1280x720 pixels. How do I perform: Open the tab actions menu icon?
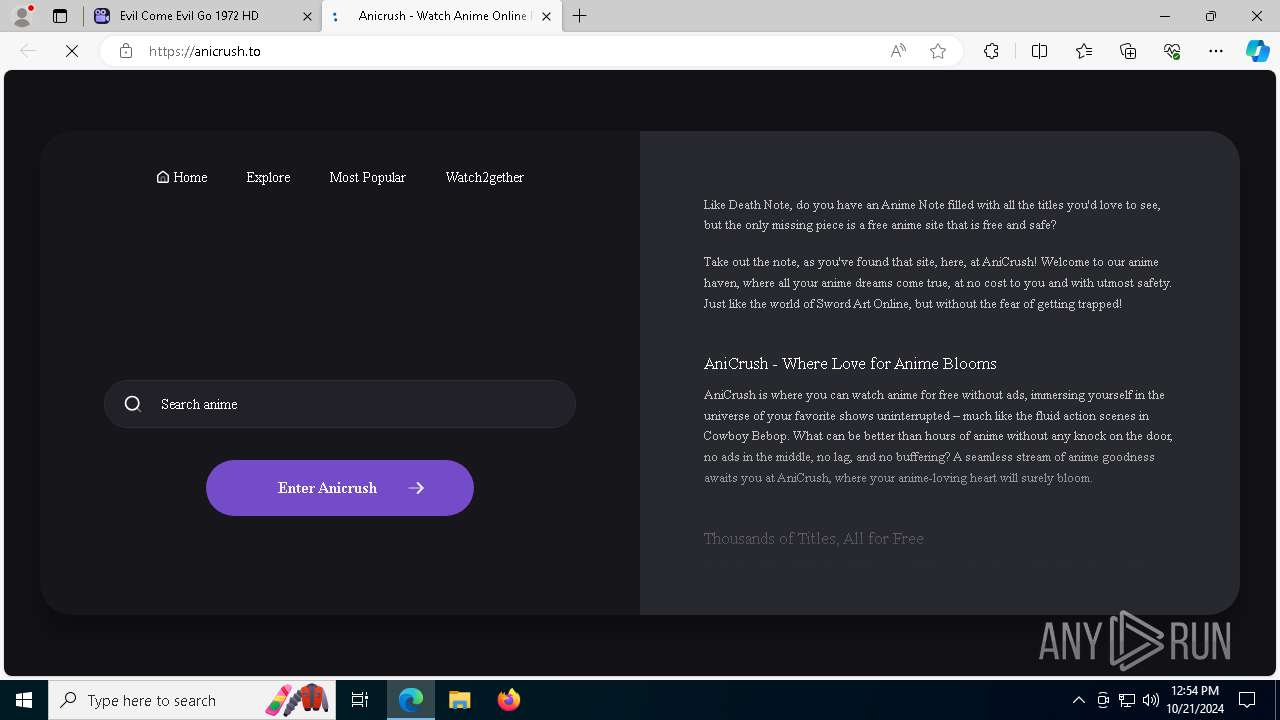coord(60,16)
